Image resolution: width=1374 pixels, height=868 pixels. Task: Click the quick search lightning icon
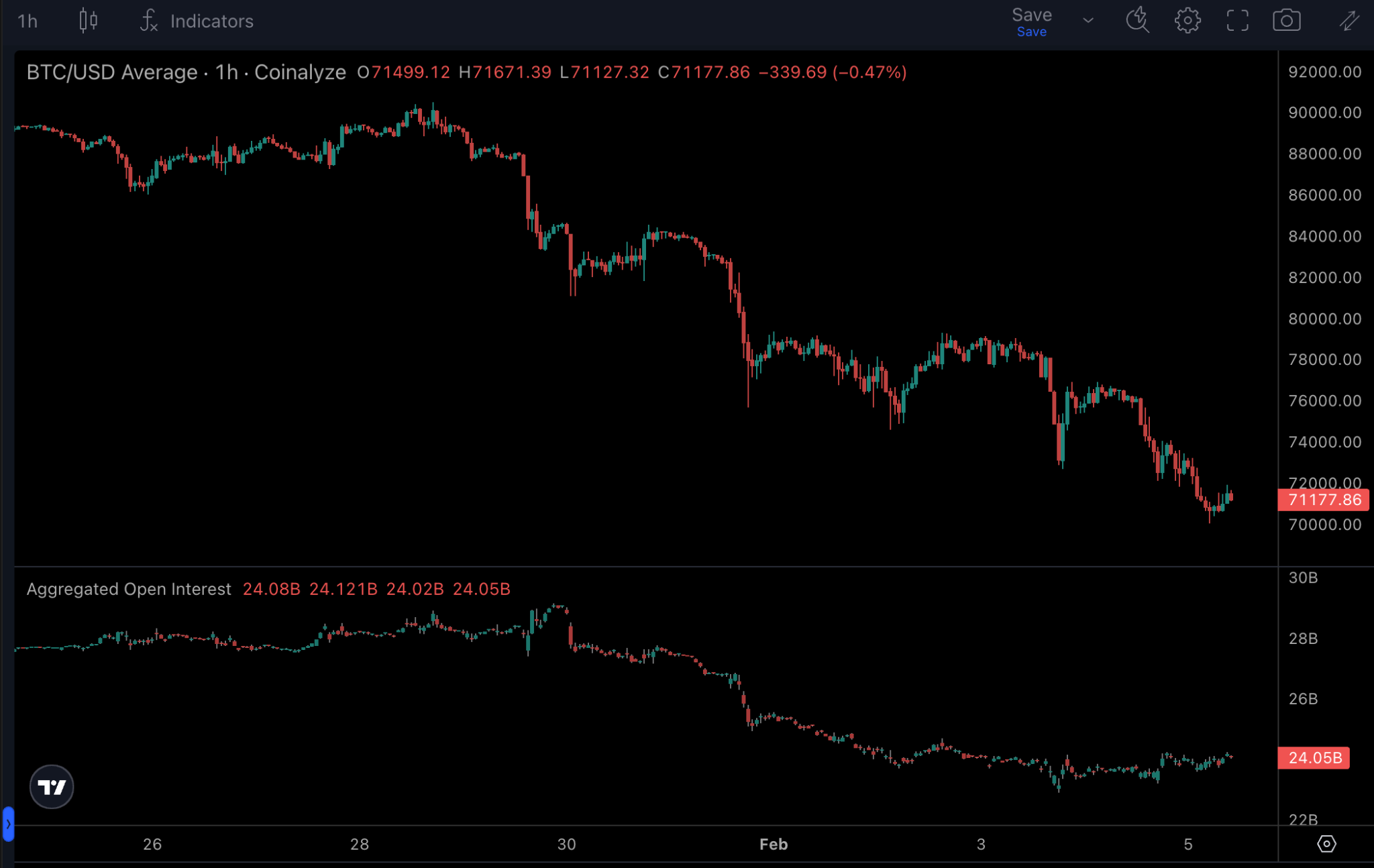tap(1137, 20)
